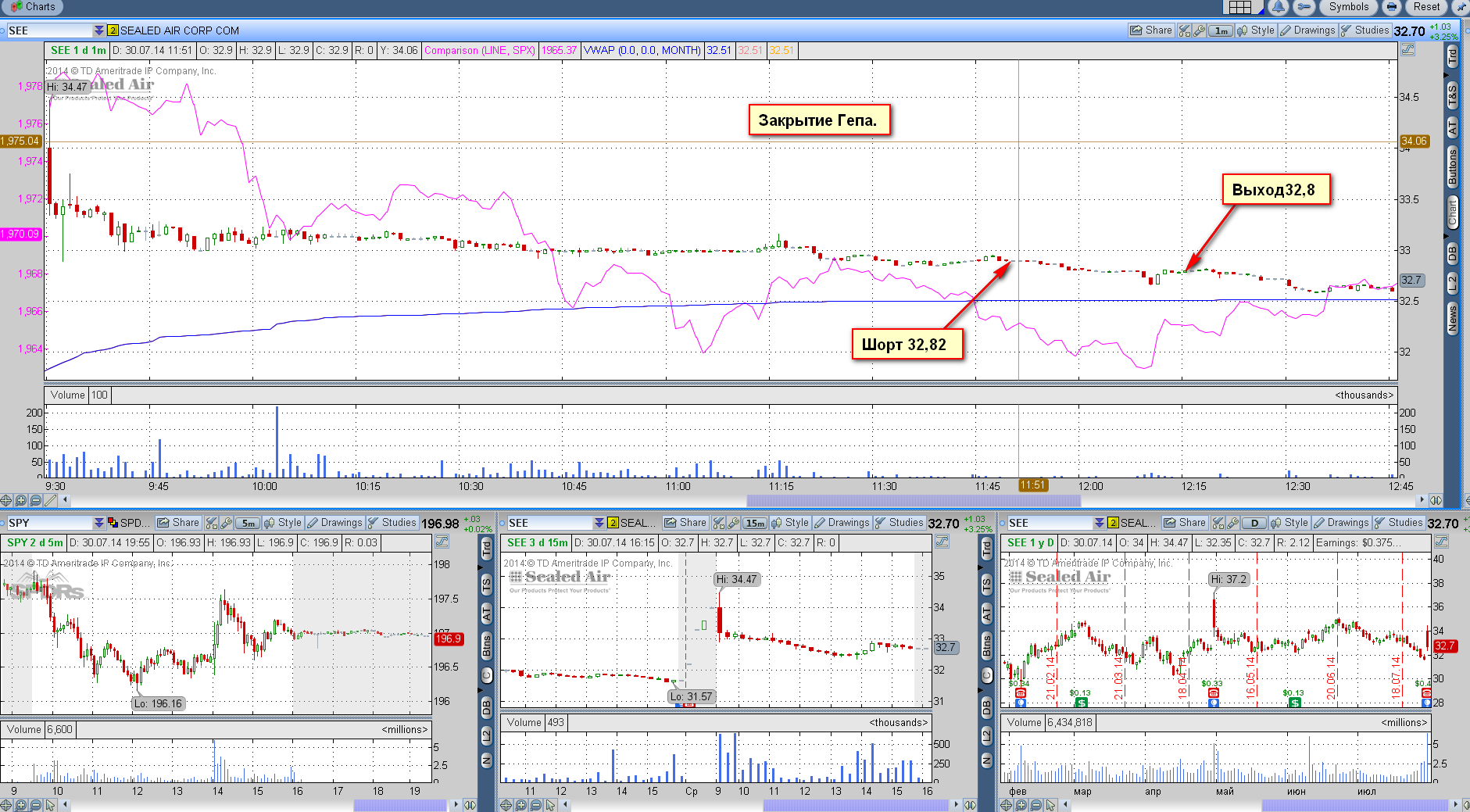Open the Style menu of main chart

[1256, 30]
